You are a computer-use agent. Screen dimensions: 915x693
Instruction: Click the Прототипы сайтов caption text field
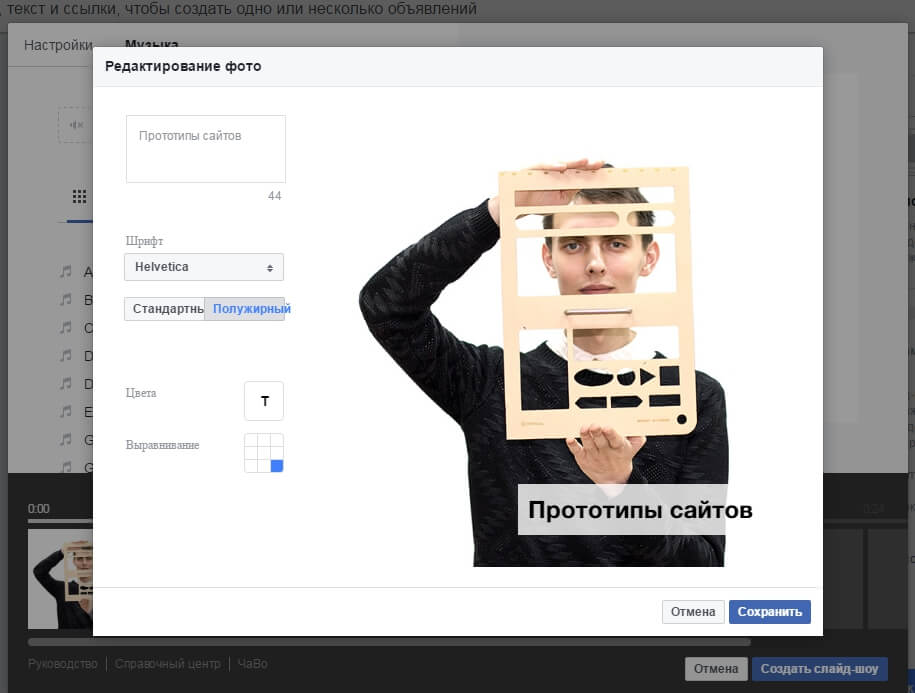point(205,149)
